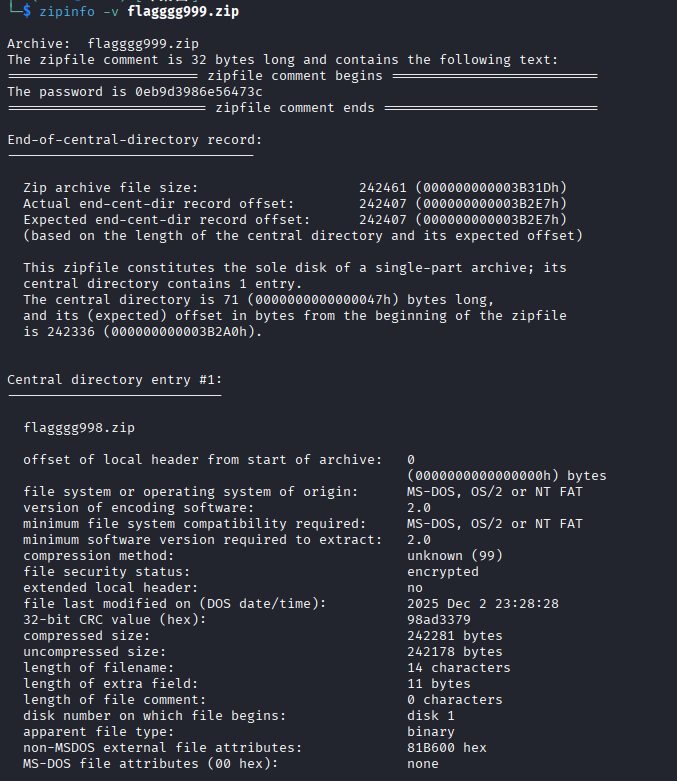Image resolution: width=677 pixels, height=781 pixels.
Task: Click the Actual end-cent-dir record offset label
Action: [158, 203]
